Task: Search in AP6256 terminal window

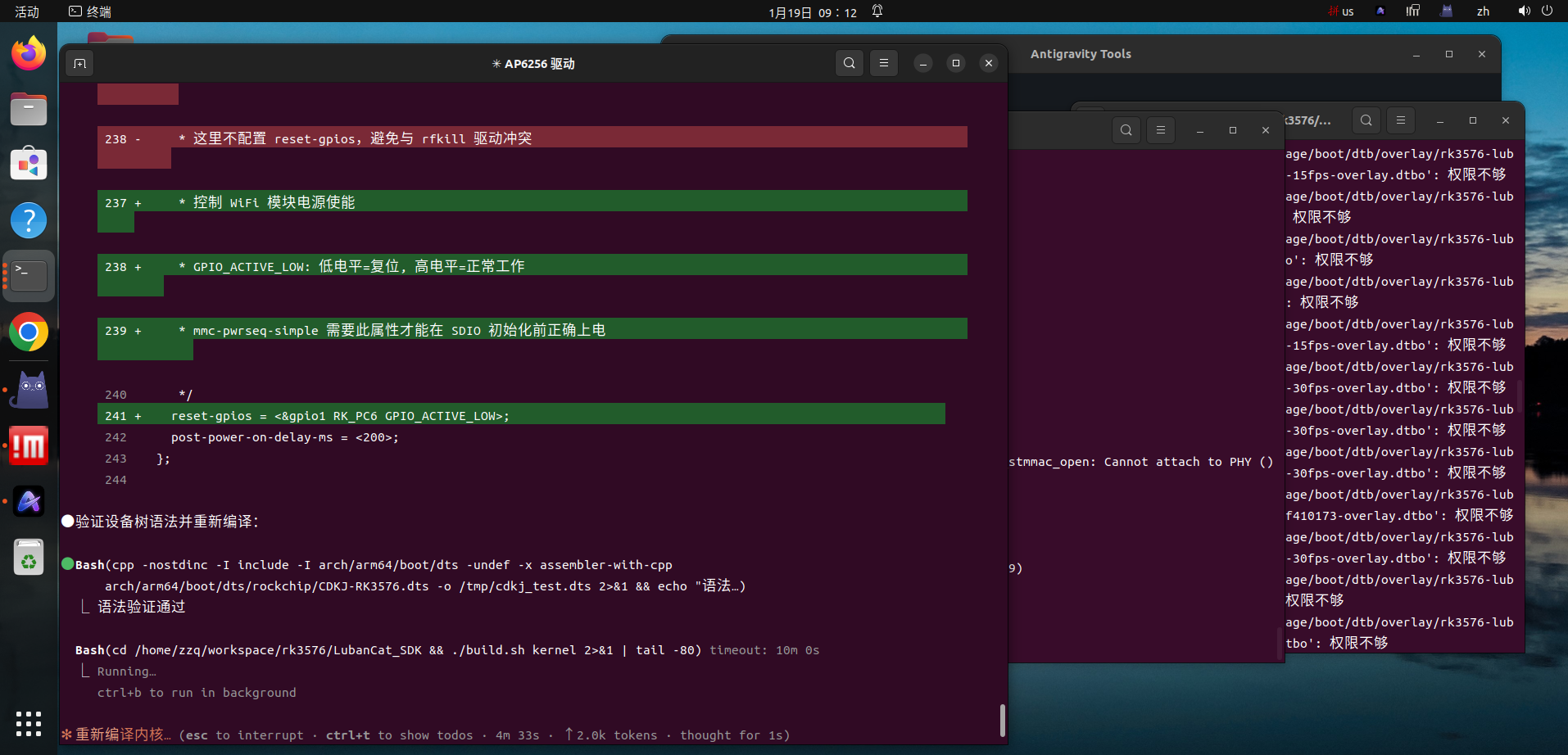Action: 850,63
